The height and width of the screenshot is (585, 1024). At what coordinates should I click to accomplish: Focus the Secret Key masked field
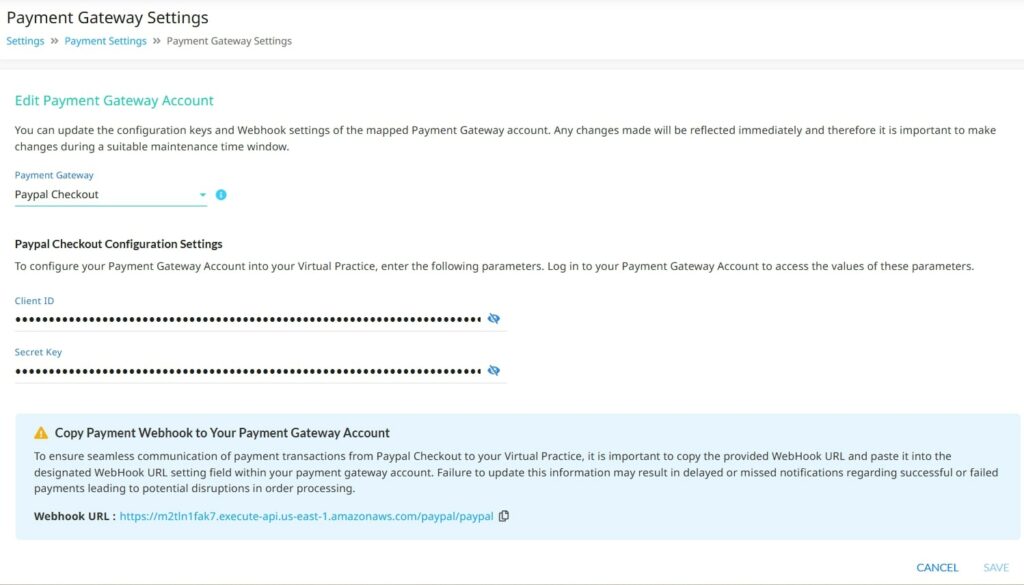pos(248,371)
